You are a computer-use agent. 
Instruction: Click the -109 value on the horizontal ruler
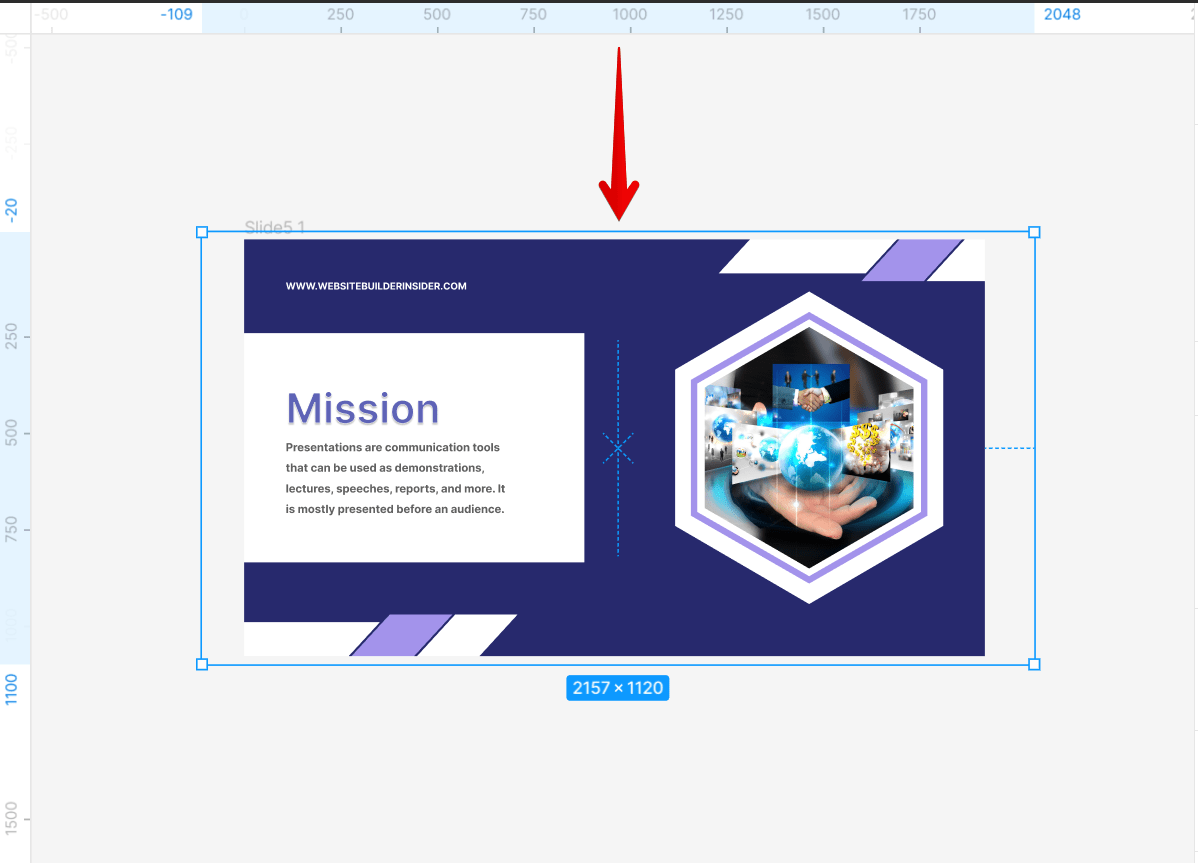178,14
